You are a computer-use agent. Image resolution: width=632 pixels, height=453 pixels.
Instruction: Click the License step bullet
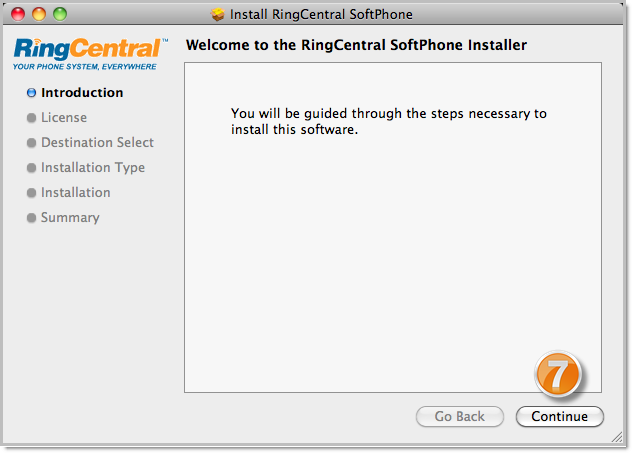(x=31, y=118)
